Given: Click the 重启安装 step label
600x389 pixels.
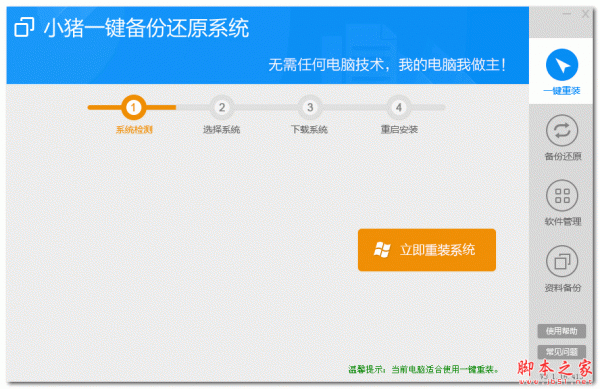Looking at the screenshot, I should [x=399, y=130].
